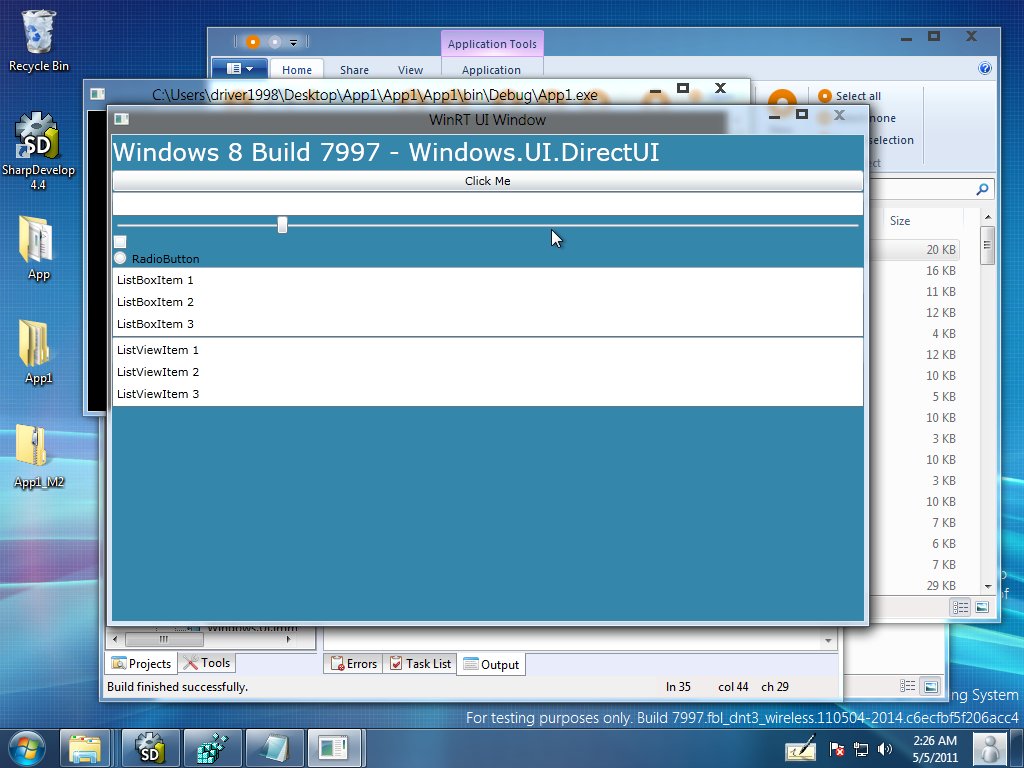Image resolution: width=1024 pixels, height=768 pixels.
Task: Click the Build finished successfully status text
Action: coord(177,686)
